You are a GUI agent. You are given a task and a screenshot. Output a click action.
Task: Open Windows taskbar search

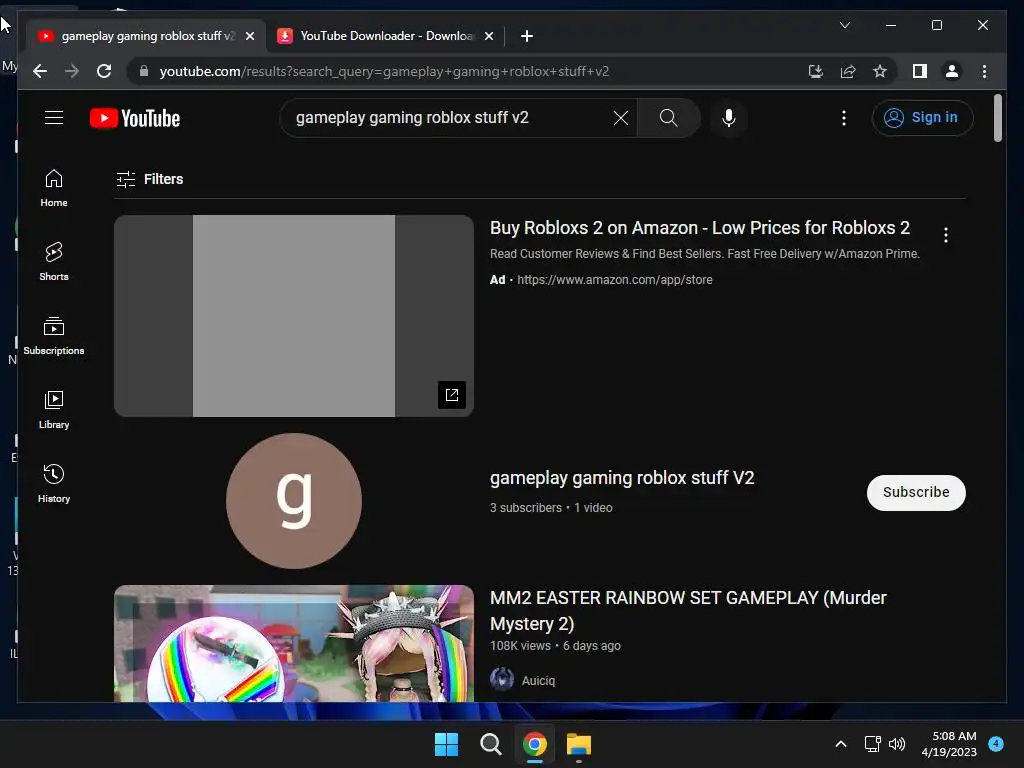coord(490,744)
